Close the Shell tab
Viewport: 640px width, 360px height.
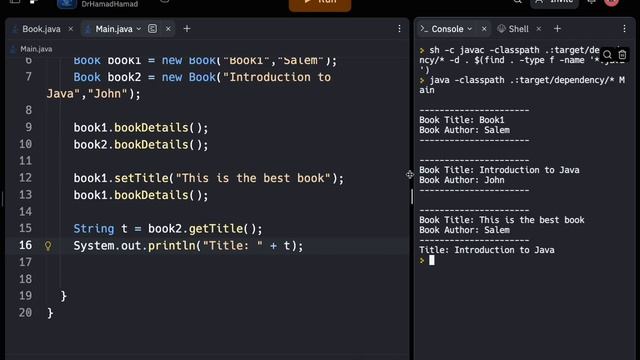(x=539, y=29)
